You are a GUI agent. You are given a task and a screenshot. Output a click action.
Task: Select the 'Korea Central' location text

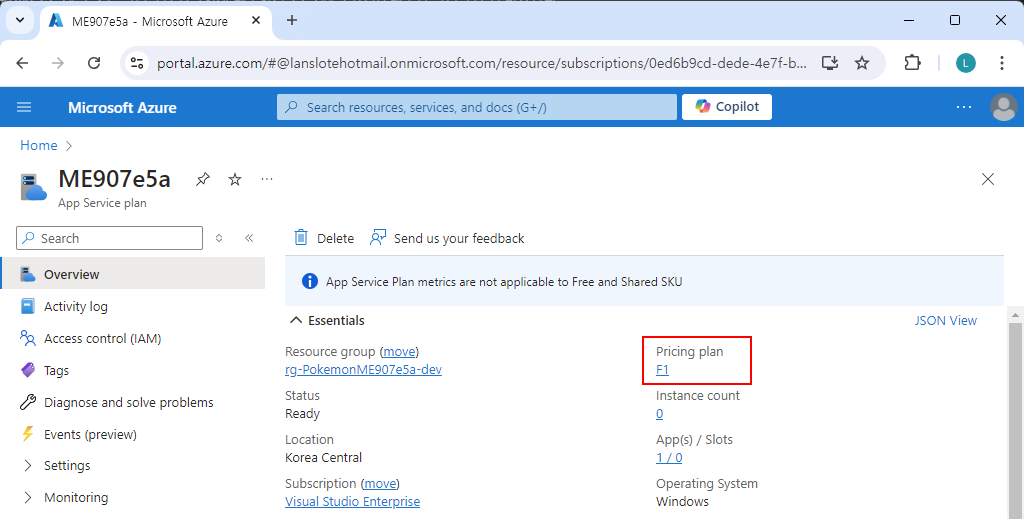coord(323,458)
